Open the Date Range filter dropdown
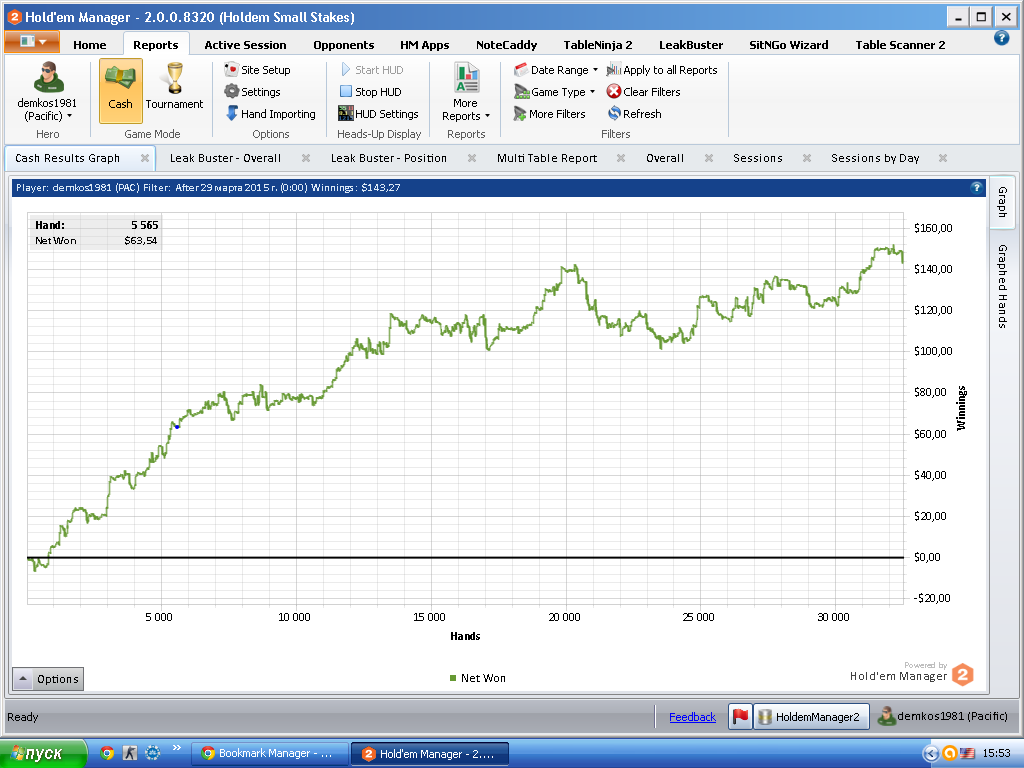This screenshot has height=768, width=1024. (x=556, y=70)
